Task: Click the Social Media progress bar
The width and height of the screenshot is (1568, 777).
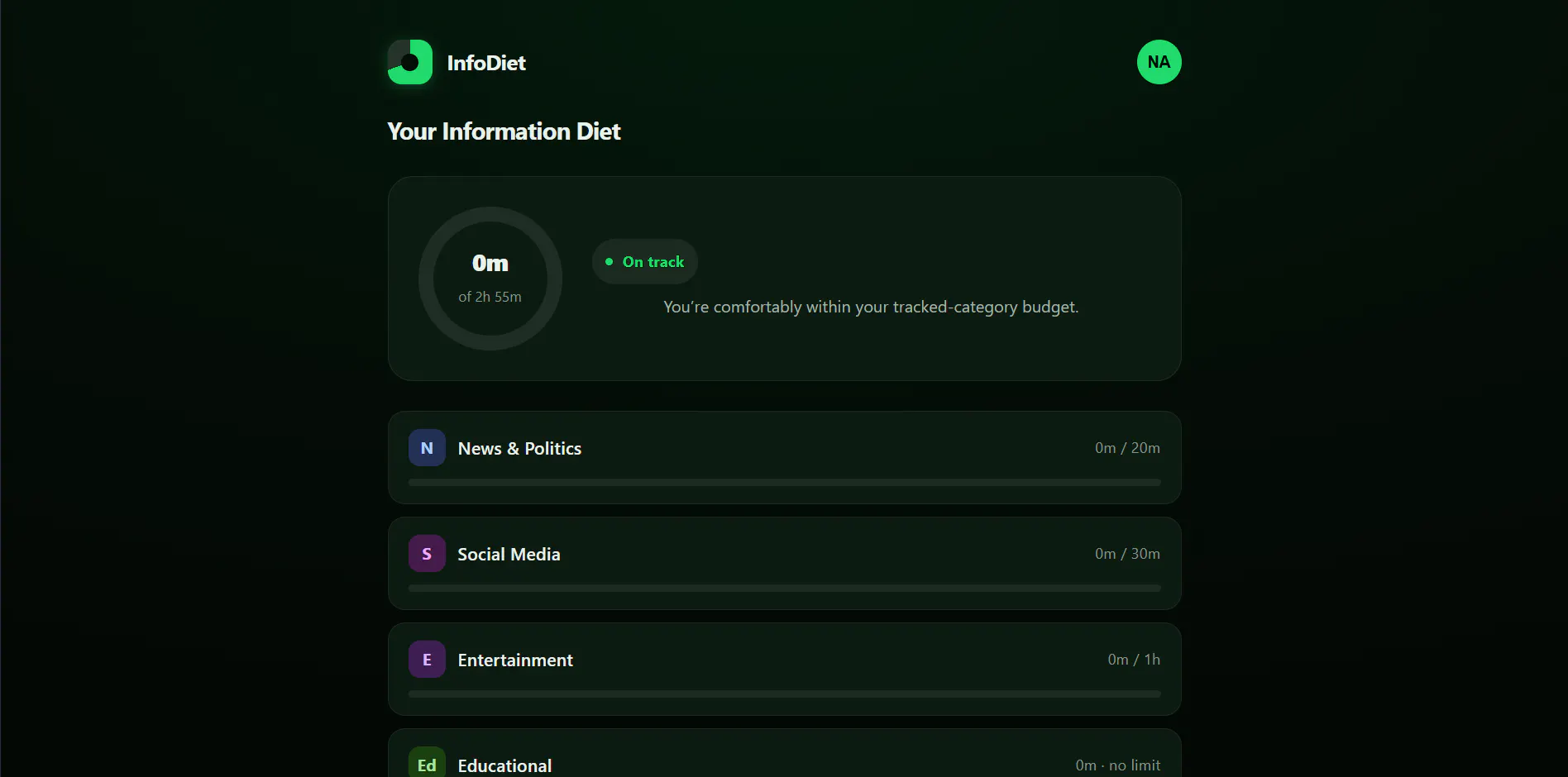Action: [x=784, y=589]
